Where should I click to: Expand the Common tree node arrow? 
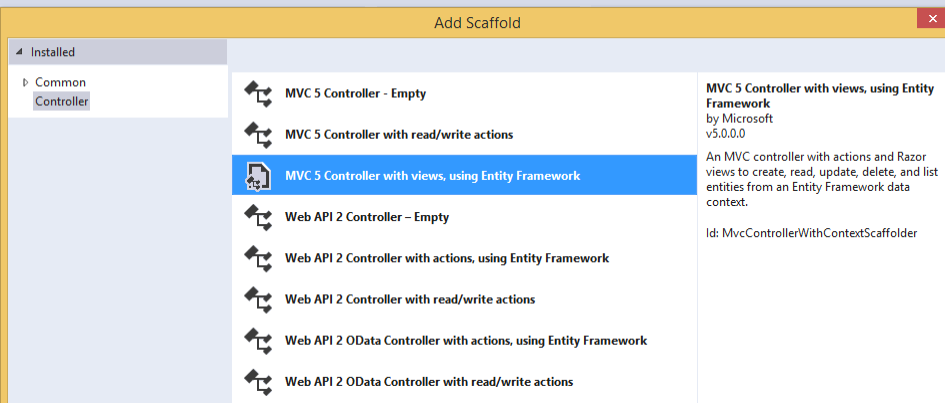(x=26, y=82)
